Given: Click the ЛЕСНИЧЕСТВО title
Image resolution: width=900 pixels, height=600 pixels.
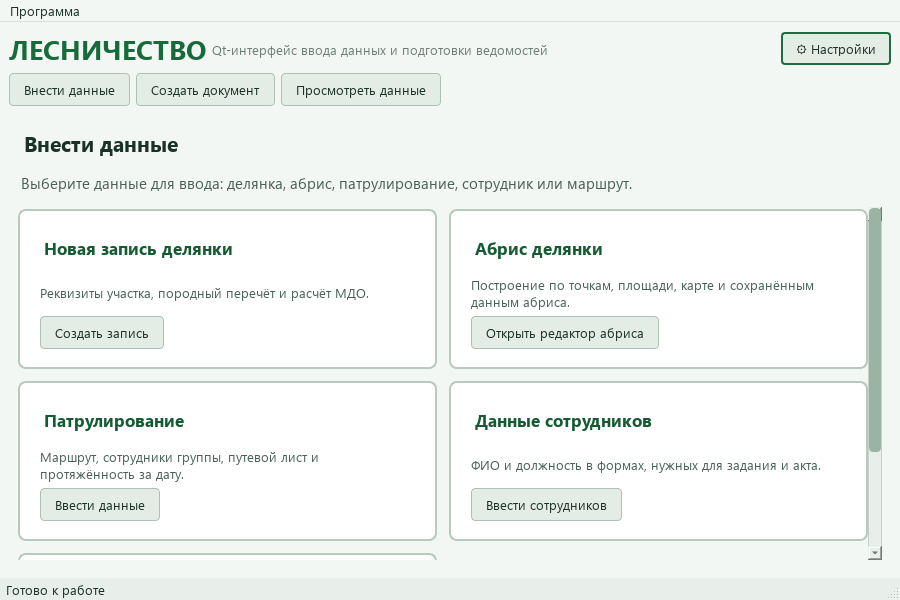Looking at the screenshot, I should tap(107, 51).
